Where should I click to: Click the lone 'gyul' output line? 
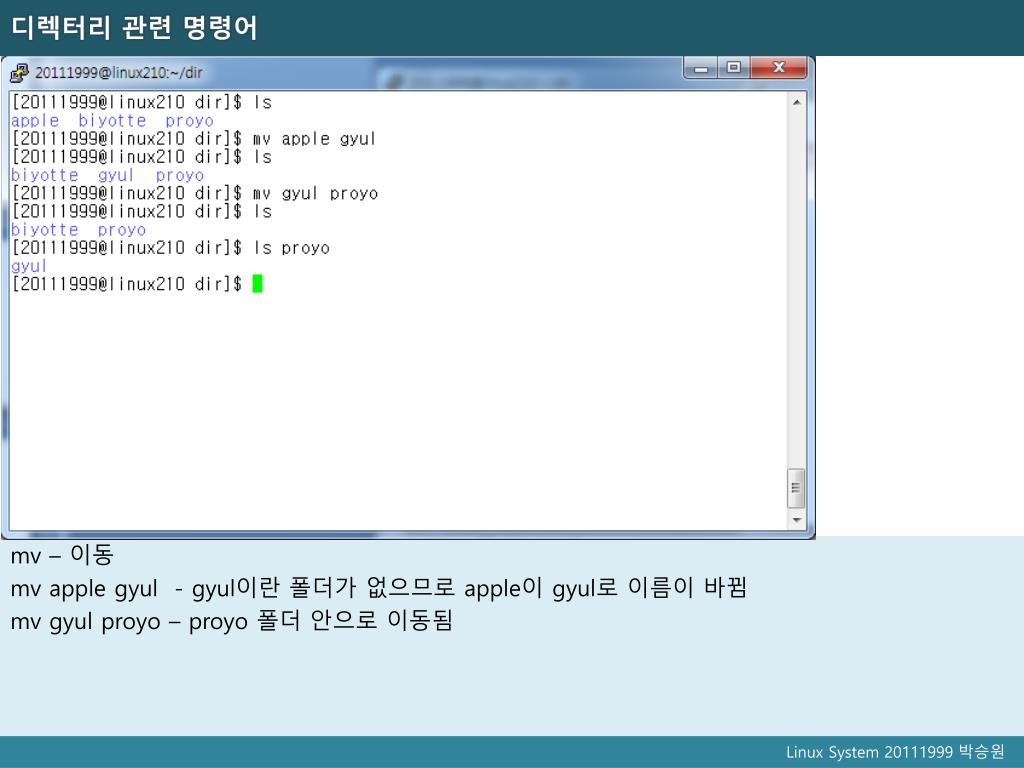click(x=29, y=266)
